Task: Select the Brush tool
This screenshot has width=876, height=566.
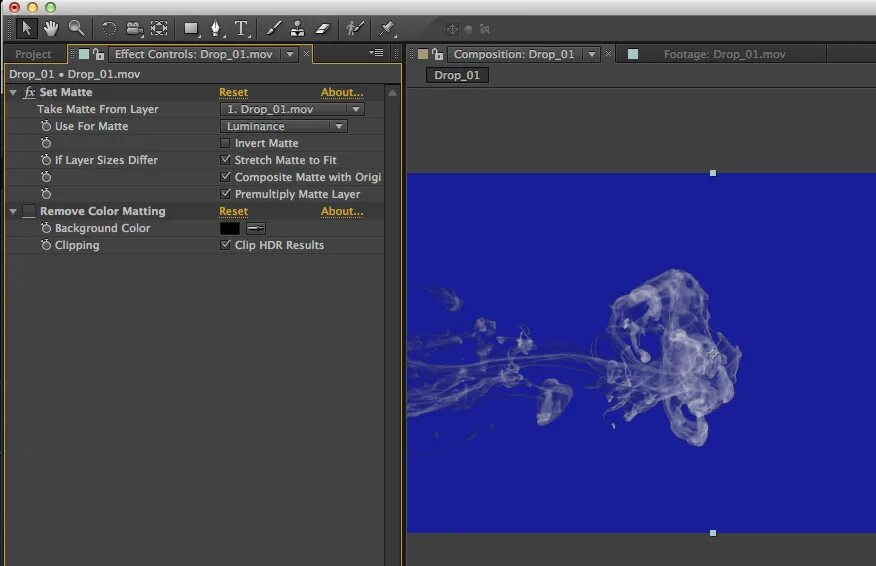Action: 273,28
